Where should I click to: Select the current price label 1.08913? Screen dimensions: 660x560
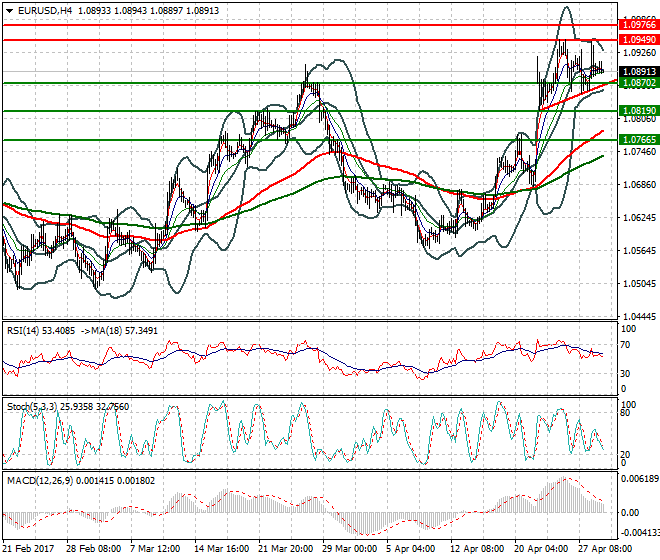(x=639, y=72)
